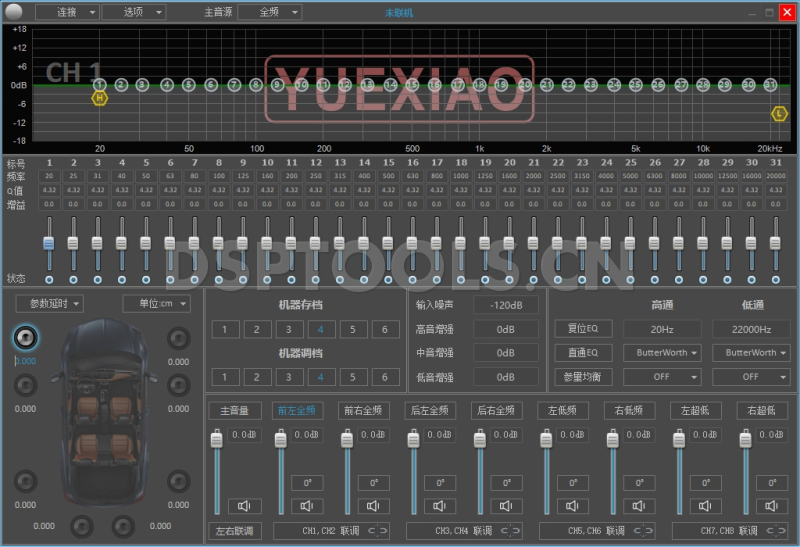Open the 选项 options menu
Image resolution: width=800 pixels, height=547 pixels.
coord(133,12)
